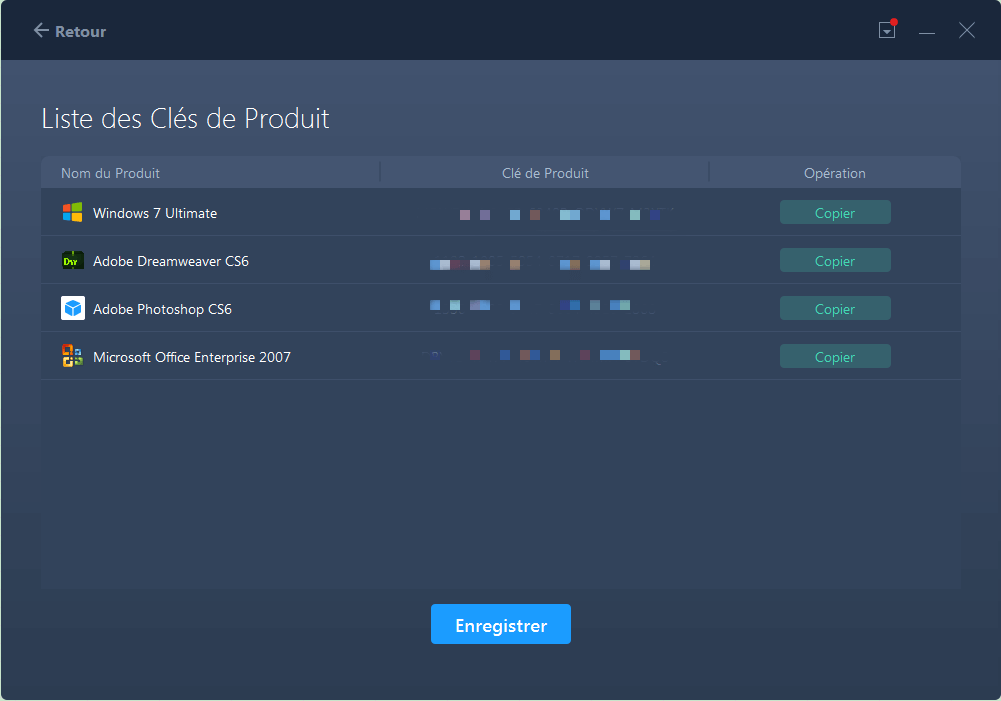Select the 'Adobe Dreamweaver CS6' product name

(x=171, y=261)
